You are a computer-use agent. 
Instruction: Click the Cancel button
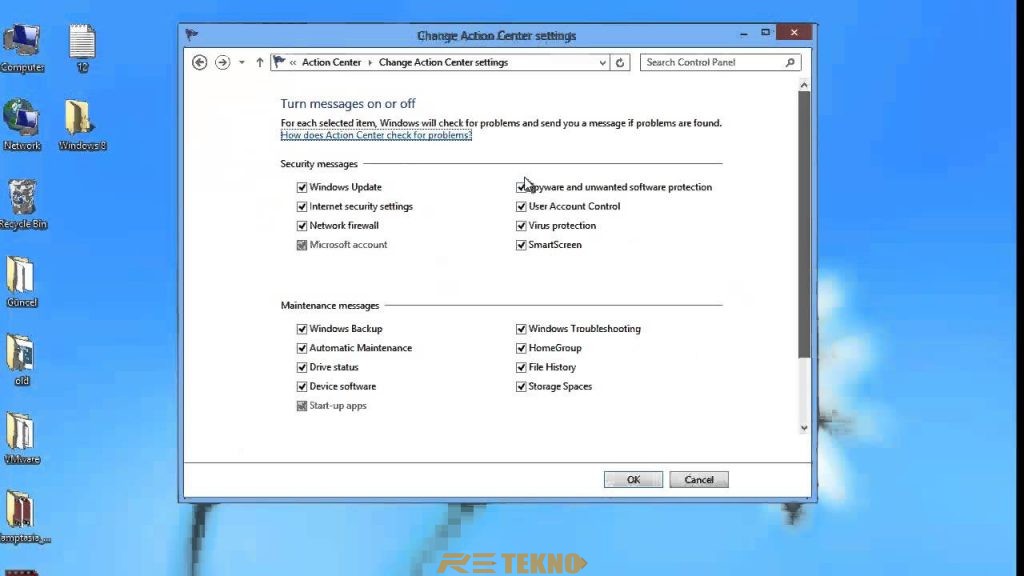[699, 479]
